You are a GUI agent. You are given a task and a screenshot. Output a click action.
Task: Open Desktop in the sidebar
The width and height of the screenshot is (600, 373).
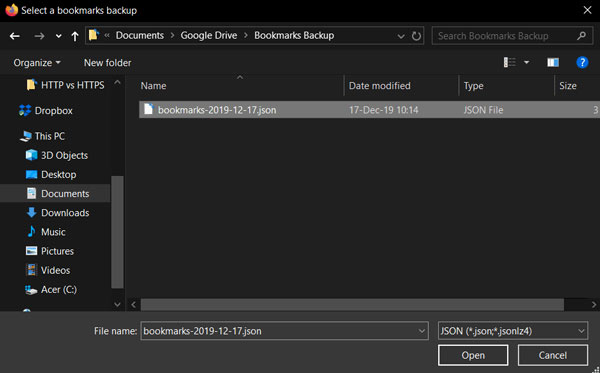(x=51, y=174)
